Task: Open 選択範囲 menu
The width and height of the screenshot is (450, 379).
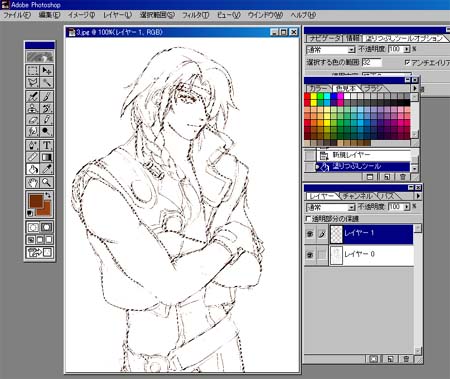Action: click(x=157, y=15)
